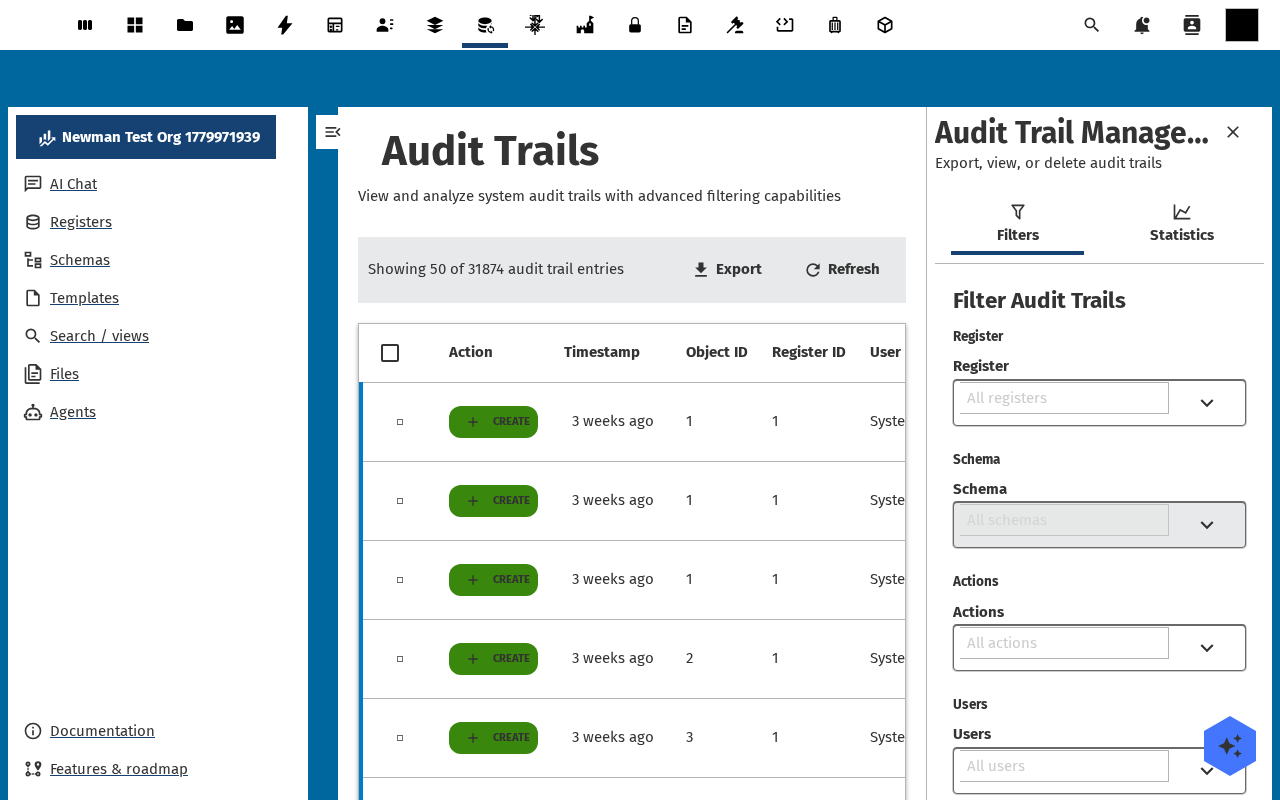
Task: Click 'Showing 50 of 31874 audit trail entries'
Action: click(x=496, y=269)
